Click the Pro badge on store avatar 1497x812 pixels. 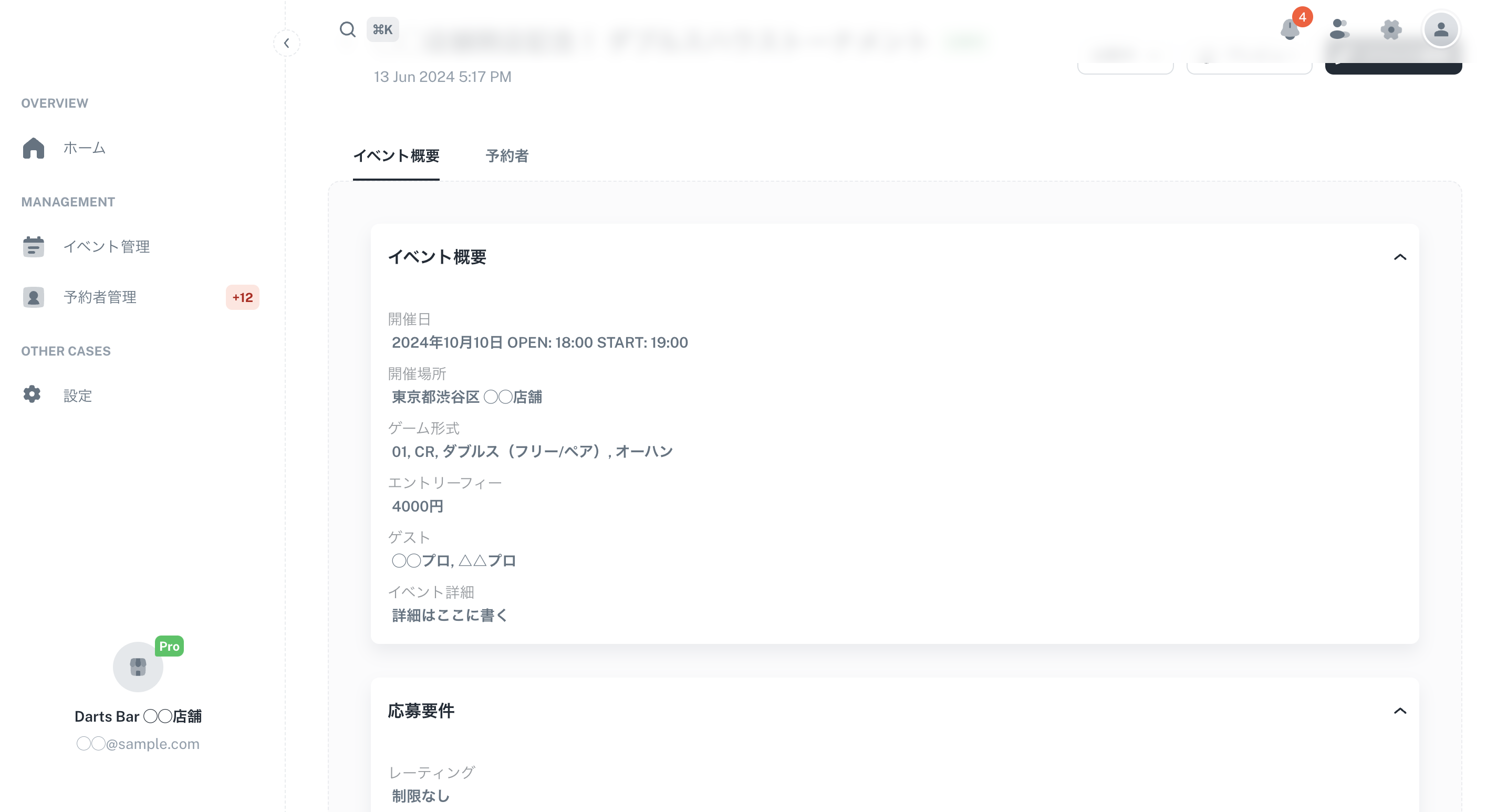click(169, 646)
